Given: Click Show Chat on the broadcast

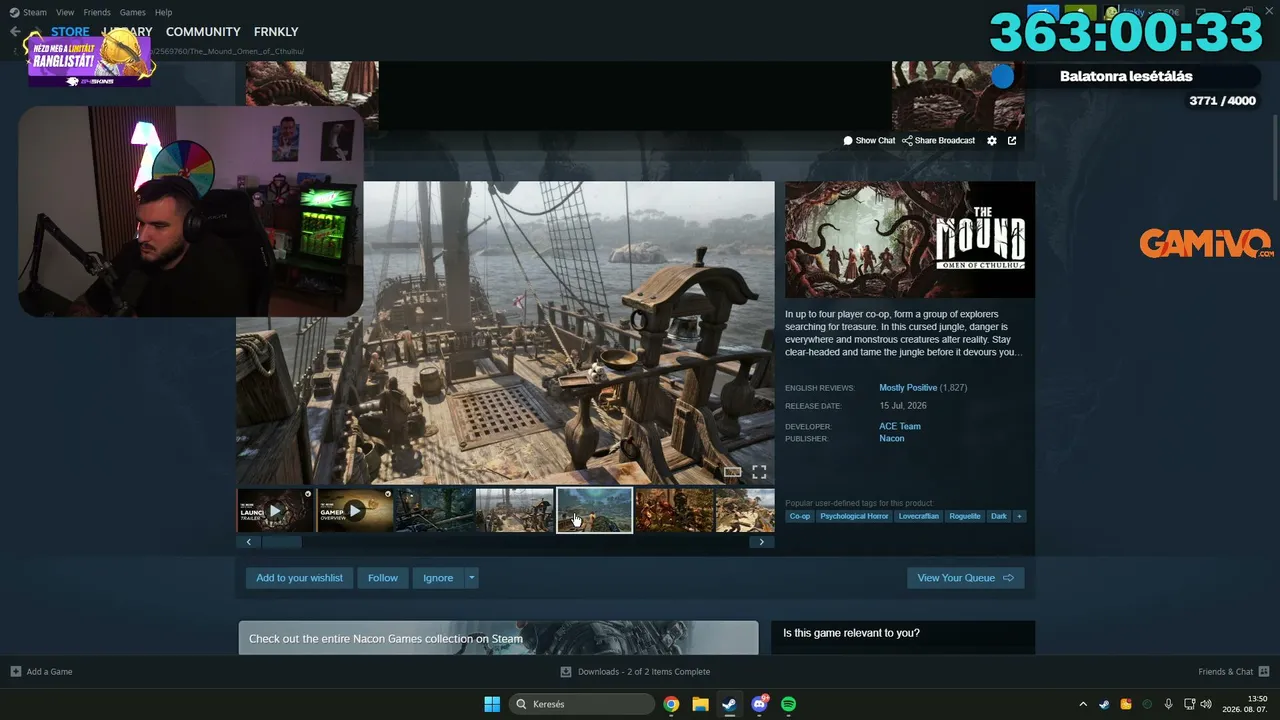Looking at the screenshot, I should pyautogui.click(x=869, y=141).
